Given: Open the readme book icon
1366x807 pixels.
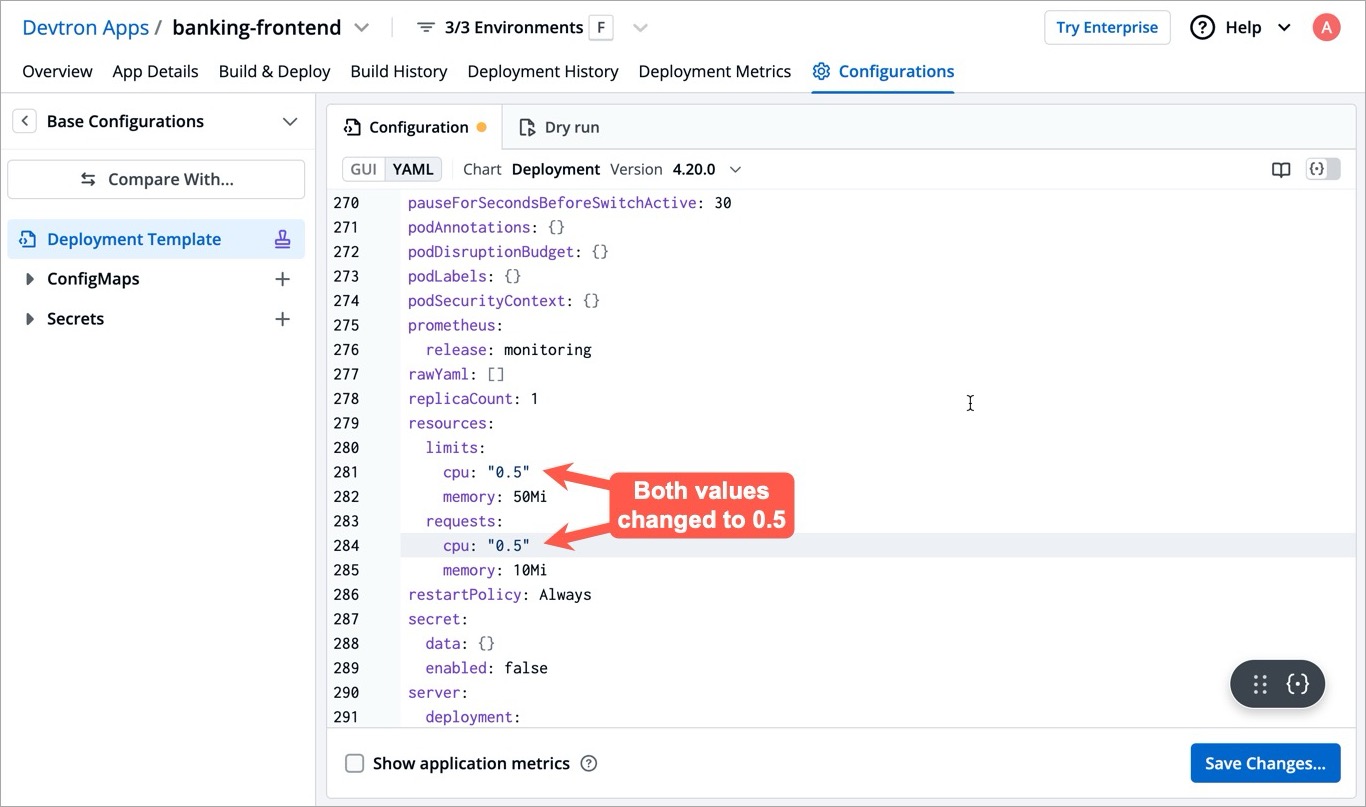Looking at the screenshot, I should [1281, 170].
